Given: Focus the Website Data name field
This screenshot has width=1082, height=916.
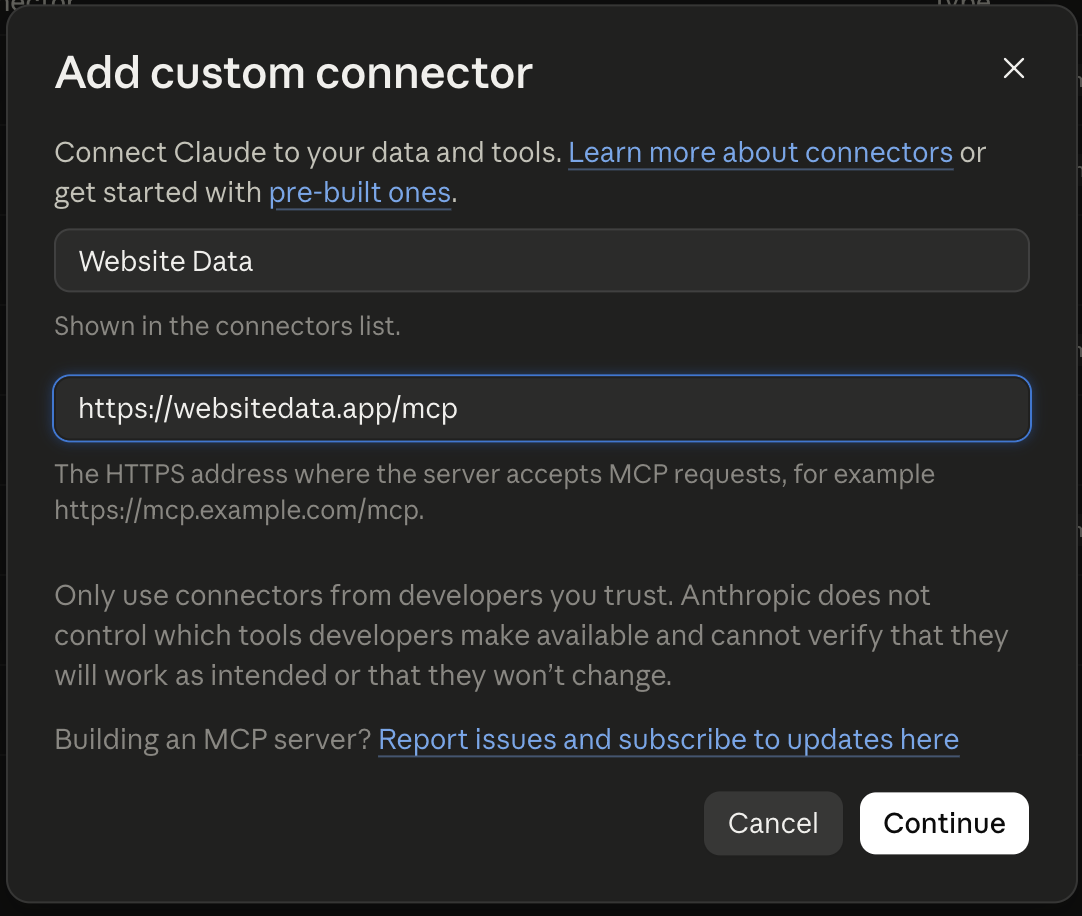Looking at the screenshot, I should (x=542, y=261).
